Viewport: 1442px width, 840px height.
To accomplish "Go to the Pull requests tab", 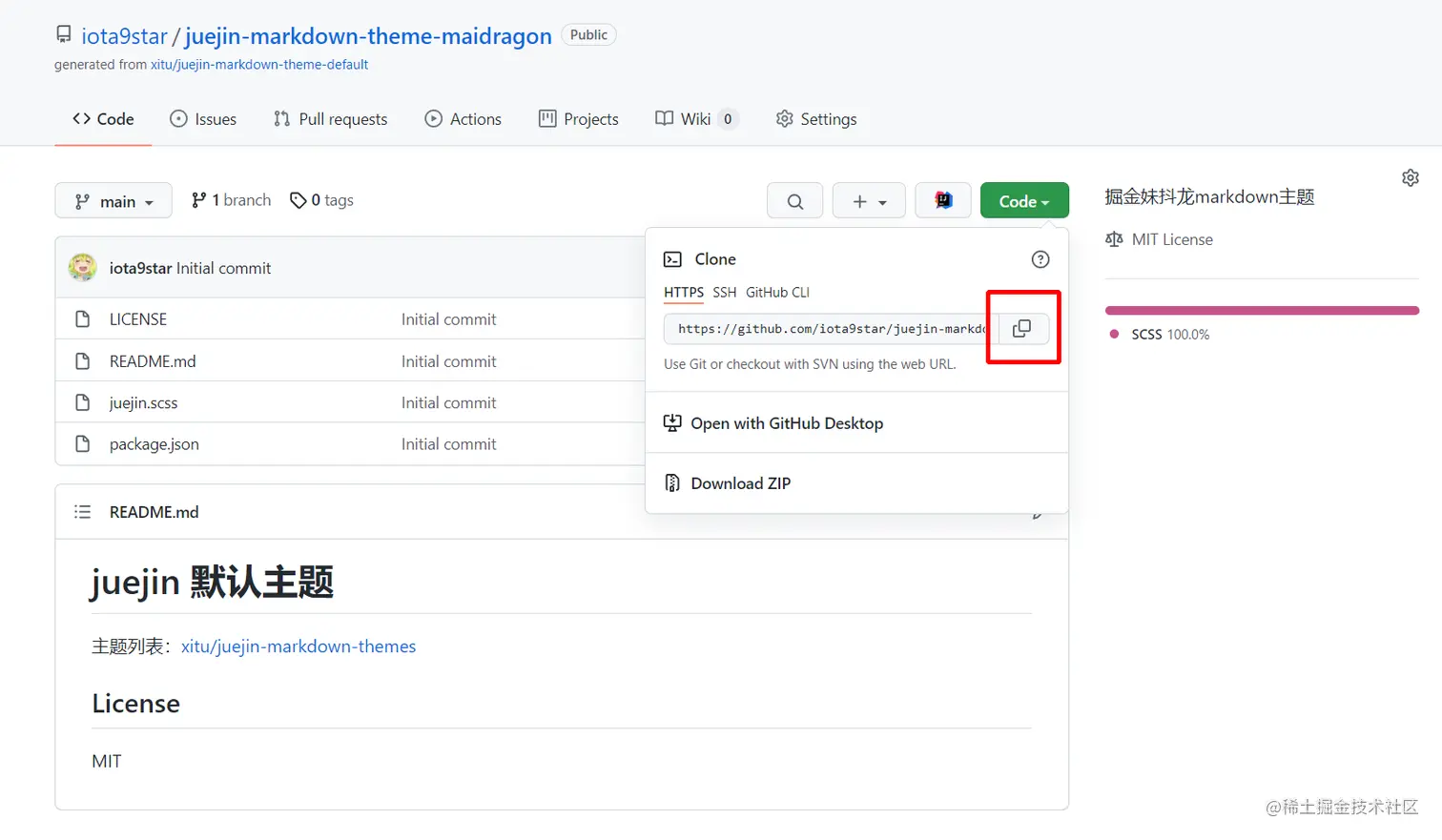I will click(331, 119).
